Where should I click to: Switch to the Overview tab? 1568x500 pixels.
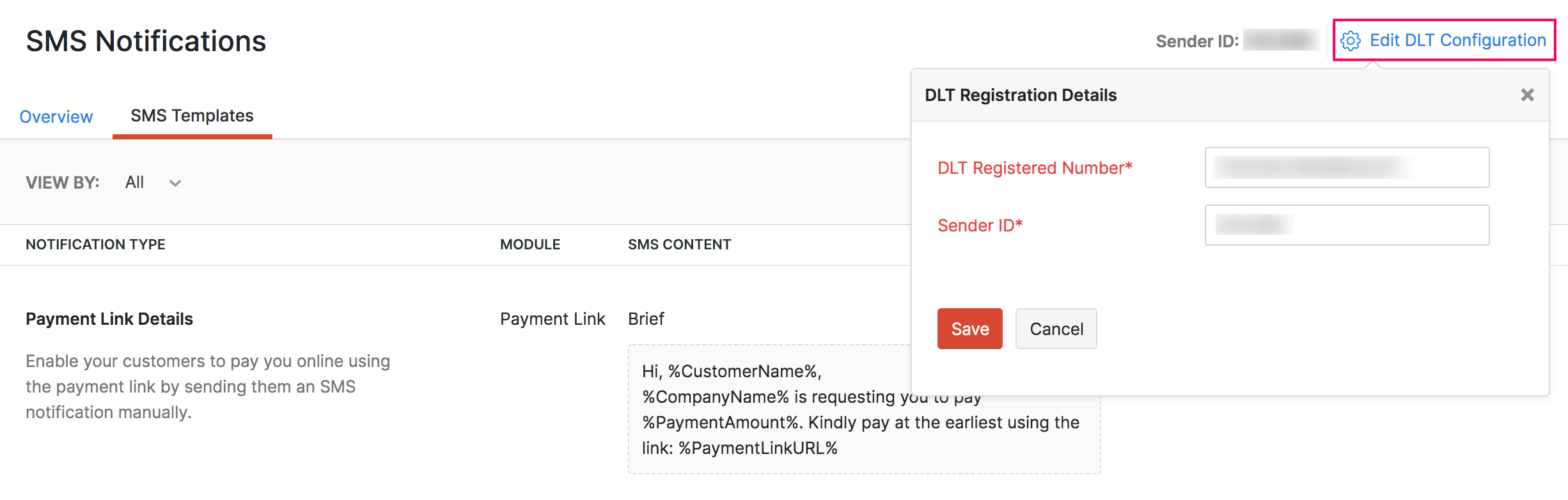[x=56, y=116]
